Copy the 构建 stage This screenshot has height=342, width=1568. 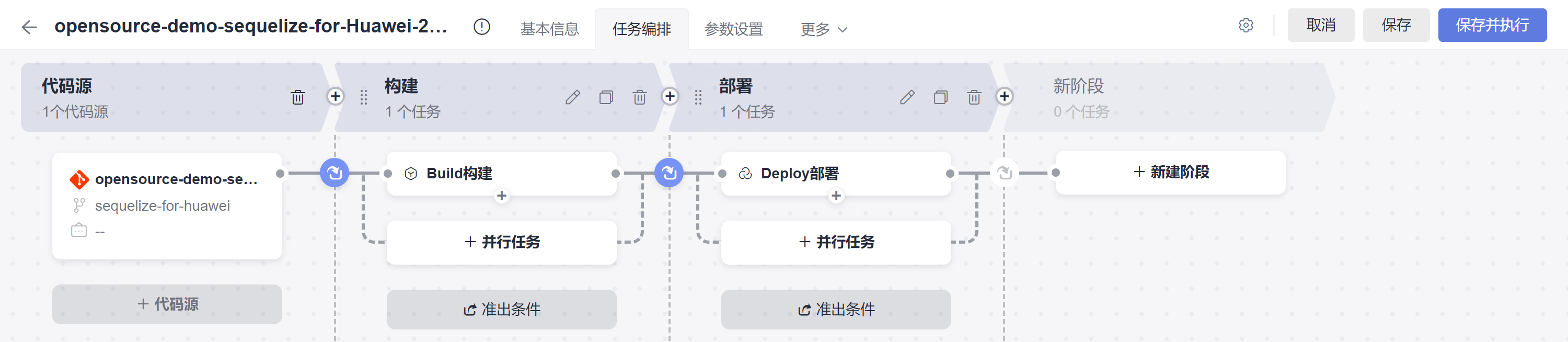coord(606,97)
